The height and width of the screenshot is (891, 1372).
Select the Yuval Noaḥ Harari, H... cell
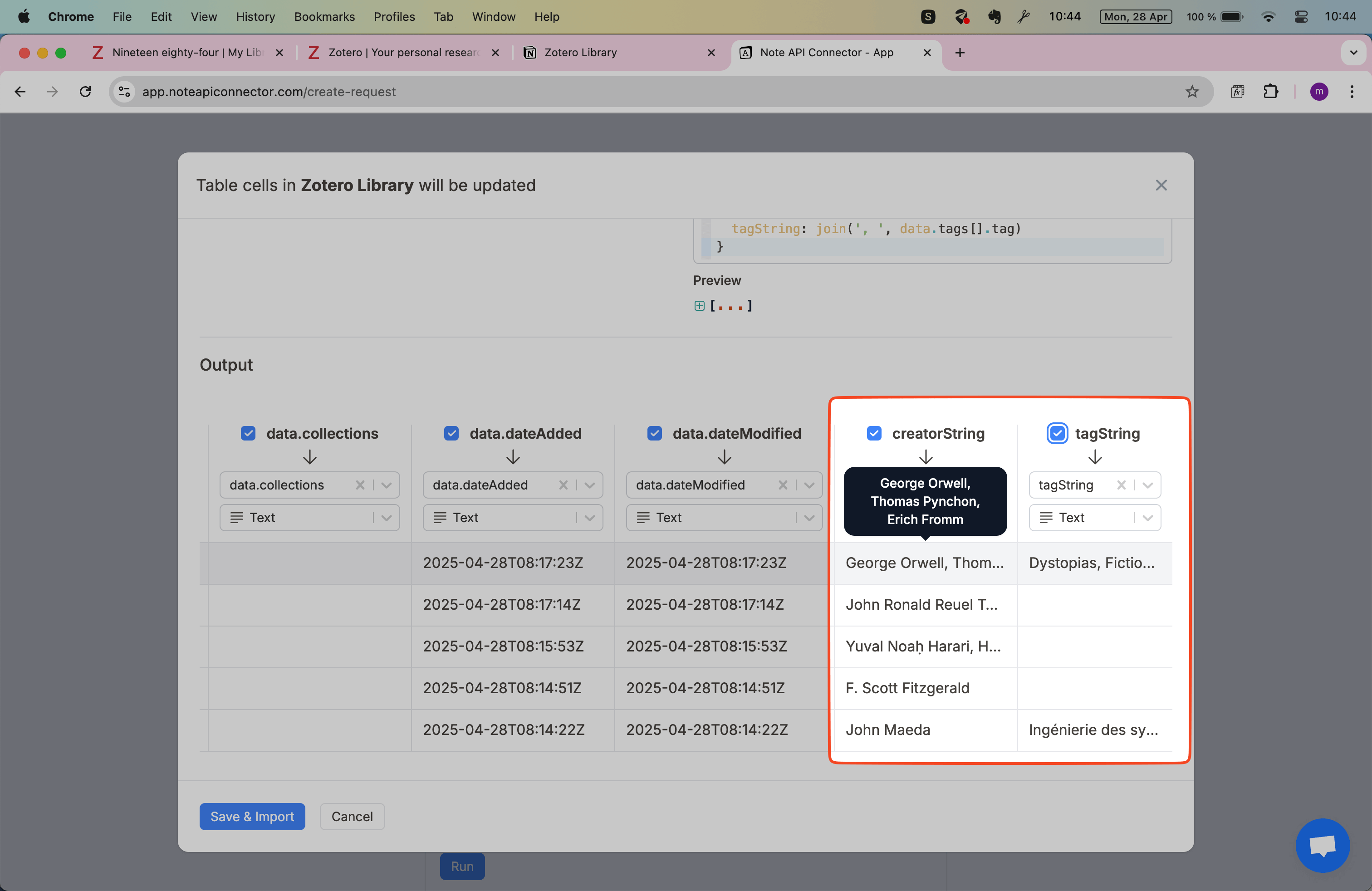(x=925, y=646)
